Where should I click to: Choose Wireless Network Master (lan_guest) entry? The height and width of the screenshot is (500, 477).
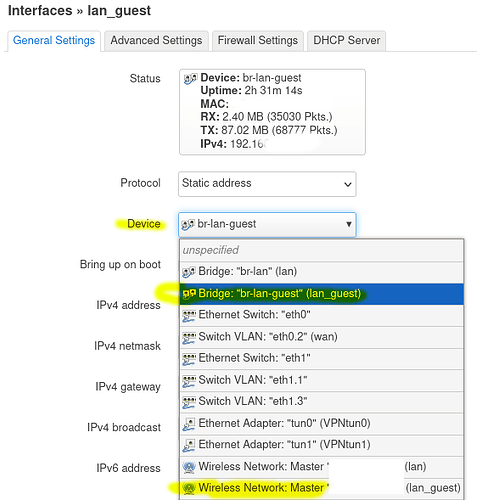coord(322,489)
